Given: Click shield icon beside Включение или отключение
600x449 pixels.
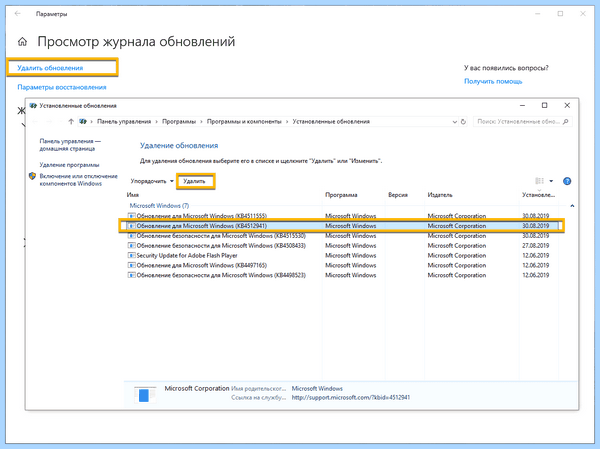Looking at the screenshot, I should pos(33,176).
